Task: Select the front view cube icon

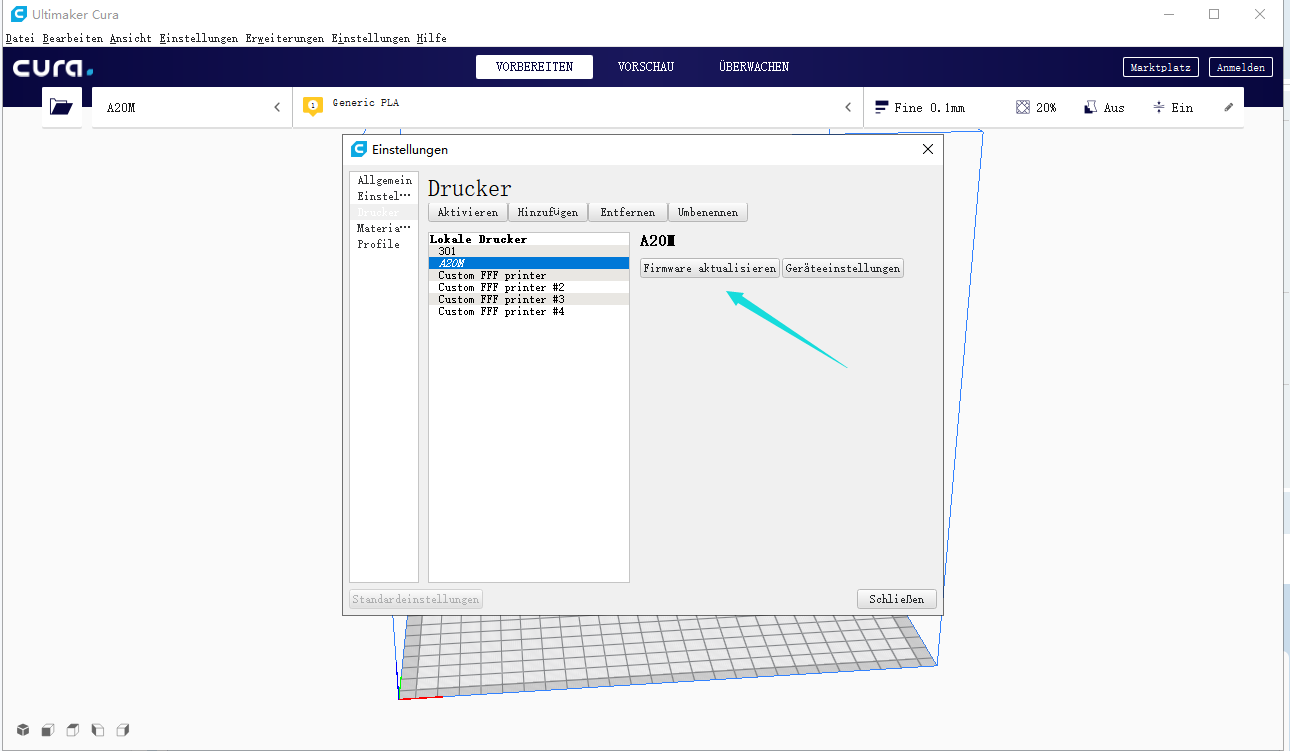Action: point(47,730)
